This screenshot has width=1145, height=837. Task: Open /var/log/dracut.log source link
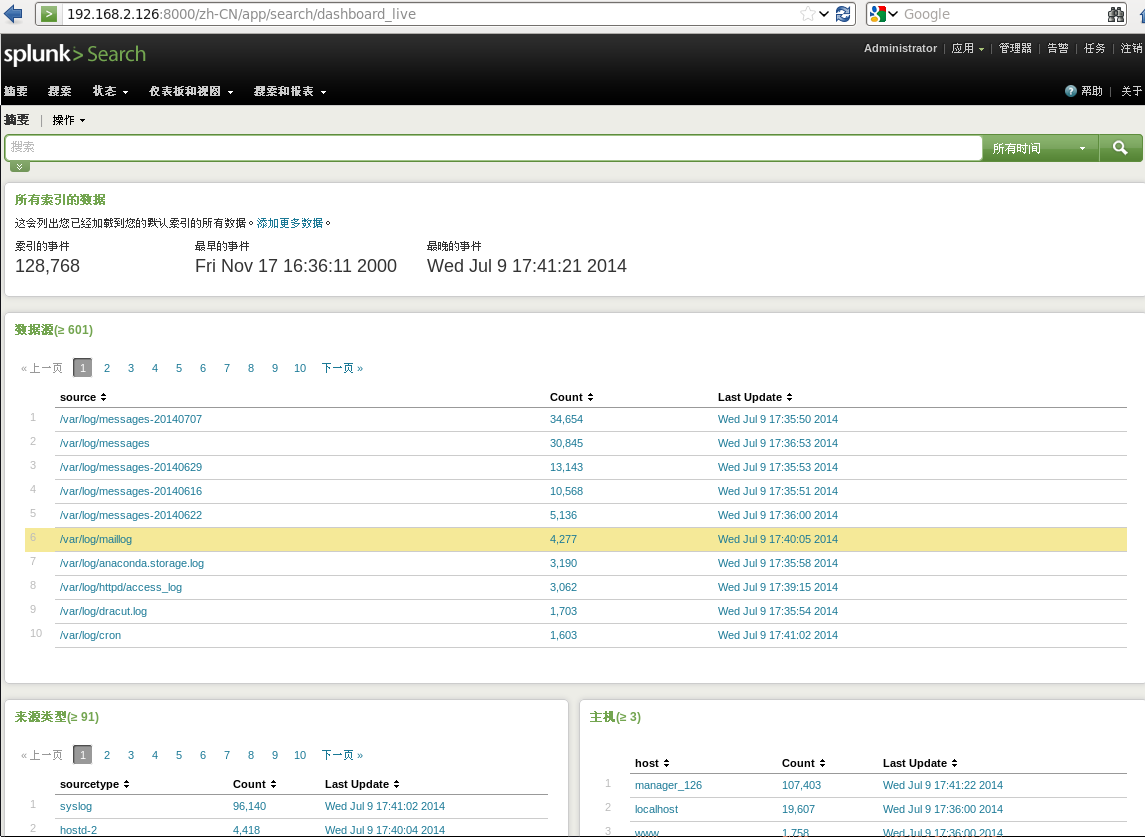[x=103, y=611]
